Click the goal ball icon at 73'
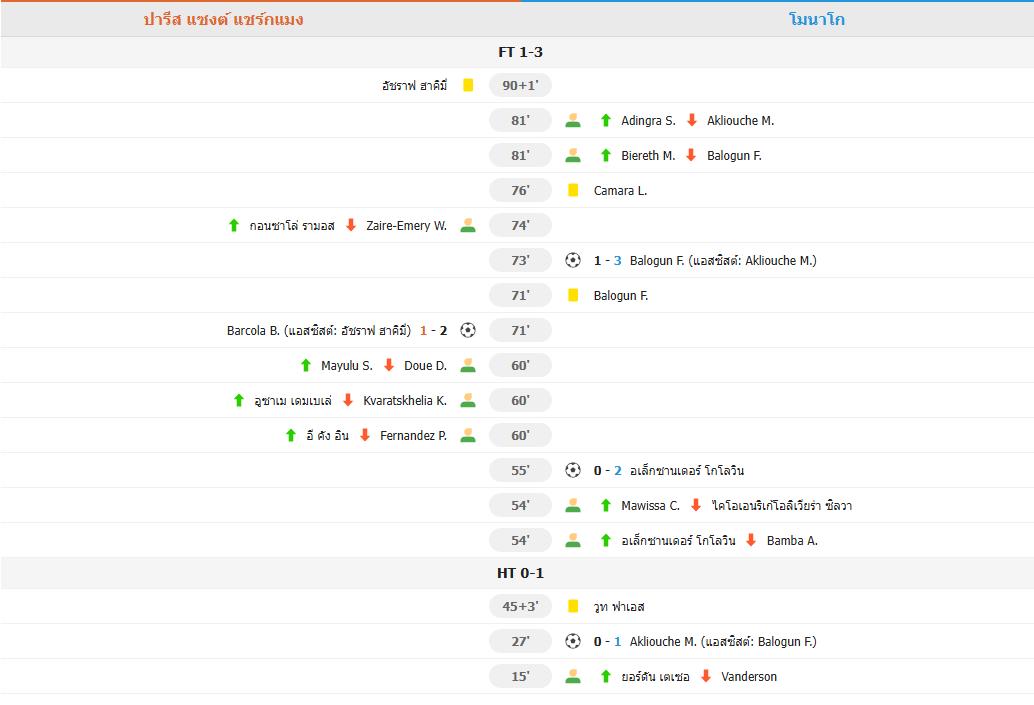The height and width of the screenshot is (705, 1034). click(573, 260)
